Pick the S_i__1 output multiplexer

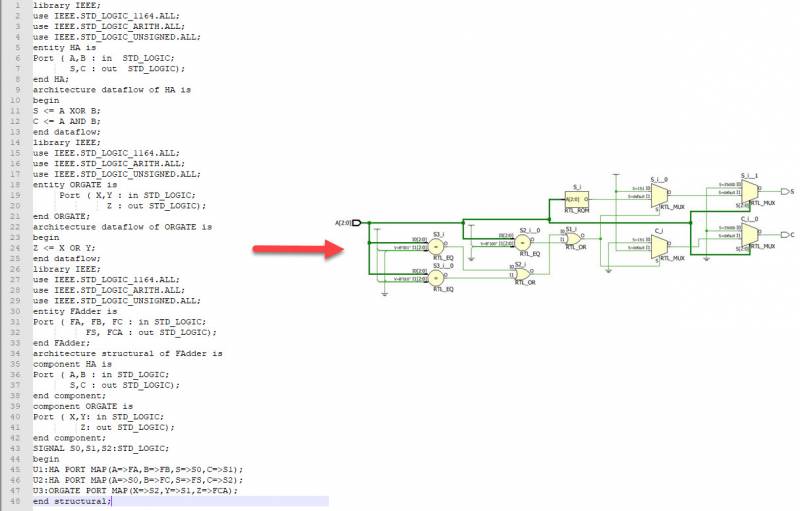pos(747,190)
